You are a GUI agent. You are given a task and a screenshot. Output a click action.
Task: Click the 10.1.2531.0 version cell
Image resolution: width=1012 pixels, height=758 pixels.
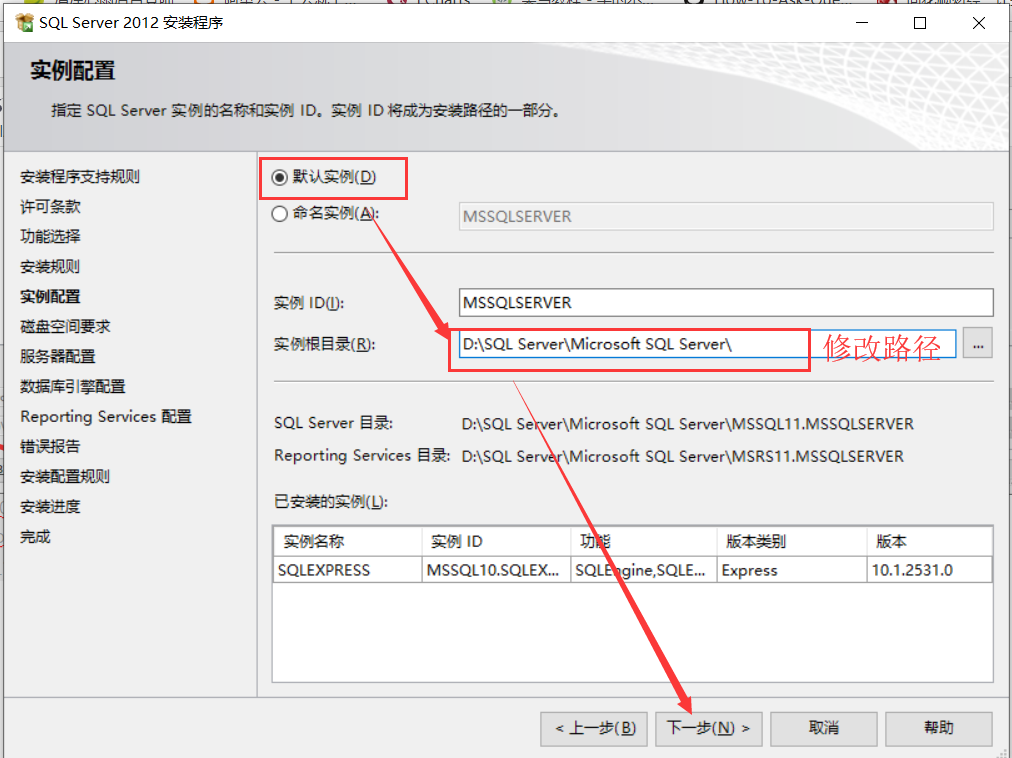[x=929, y=570]
